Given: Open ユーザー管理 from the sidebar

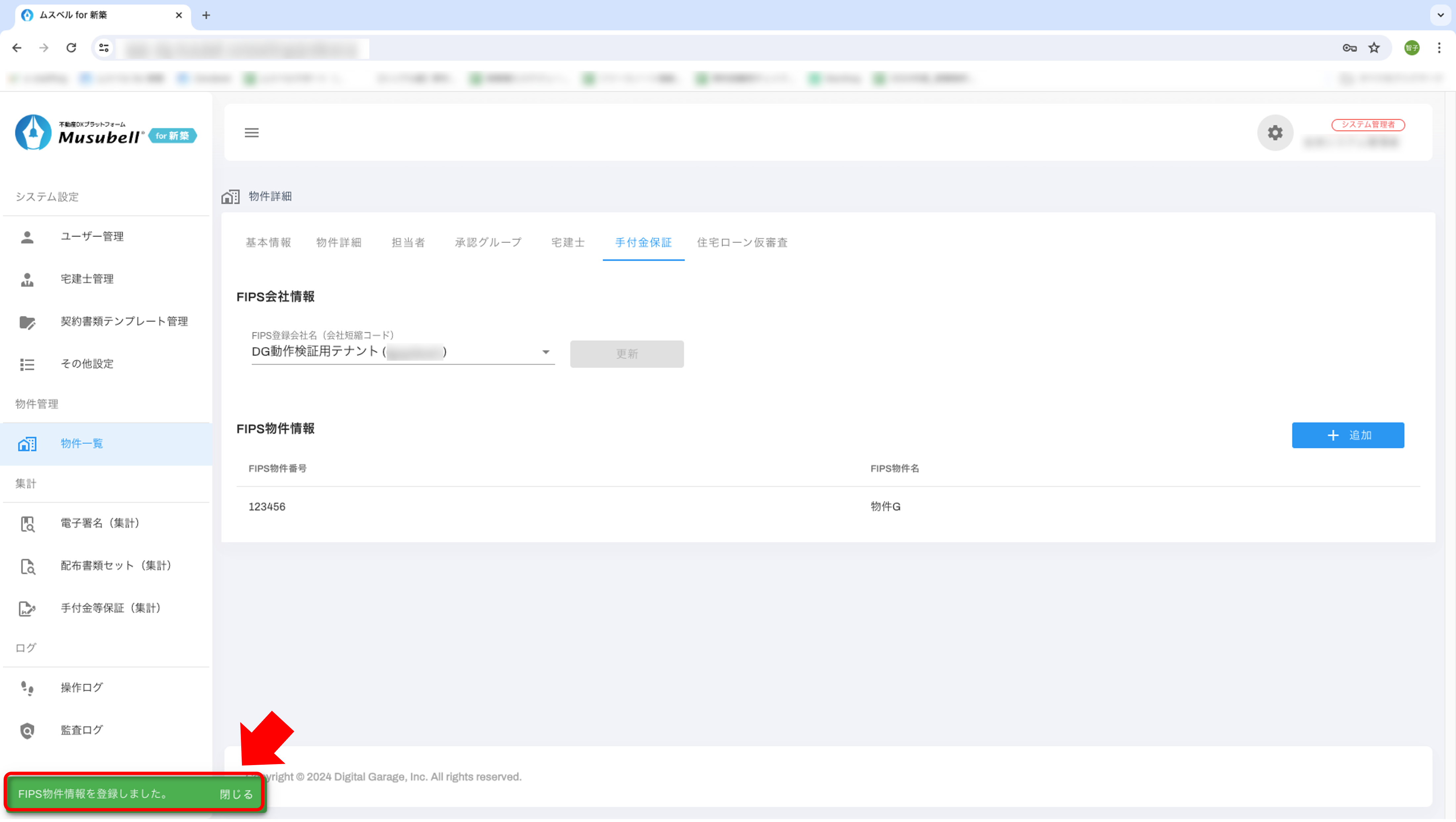Looking at the screenshot, I should pos(92,236).
